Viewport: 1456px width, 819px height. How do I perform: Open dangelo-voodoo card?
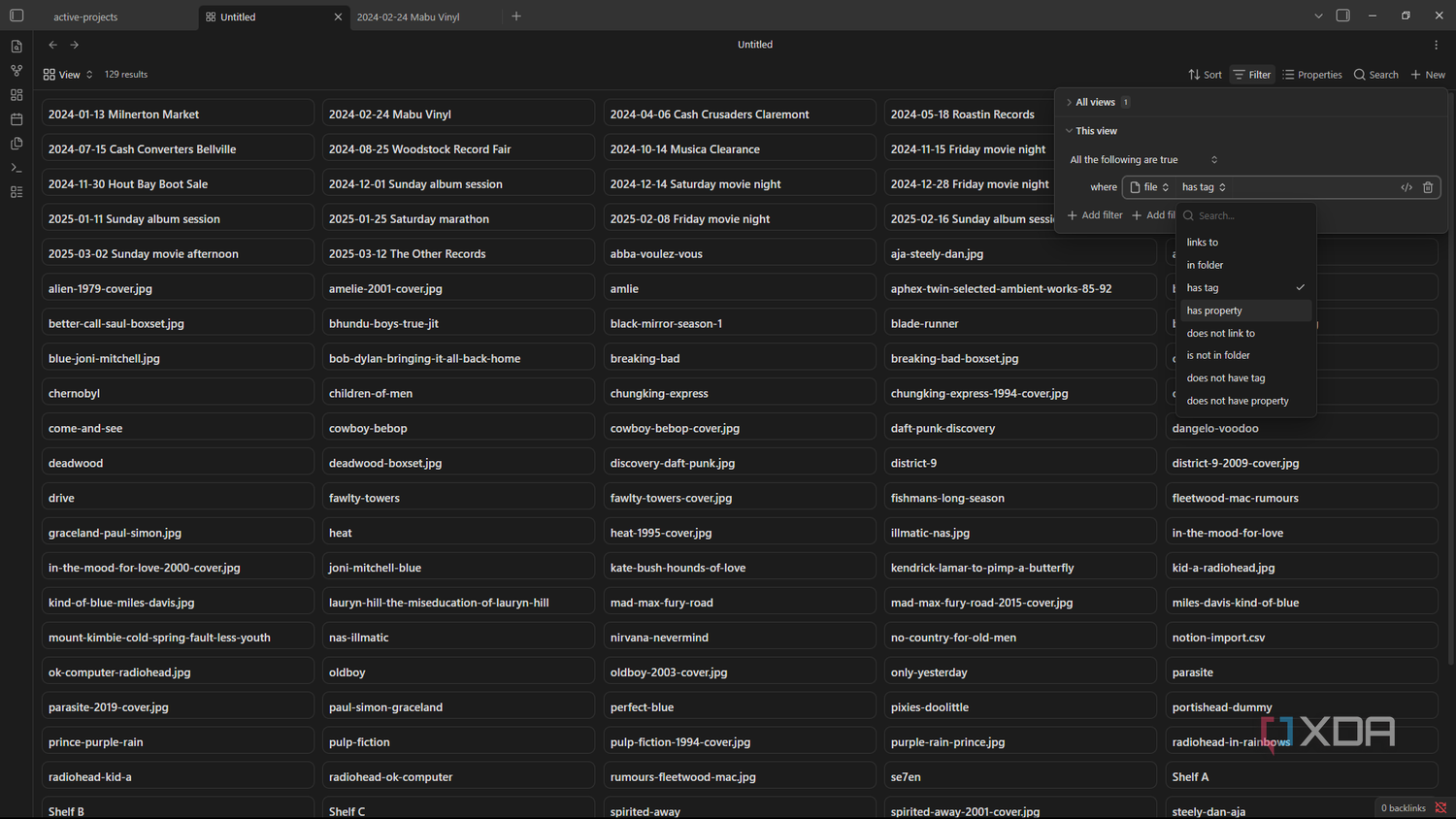1302,429
